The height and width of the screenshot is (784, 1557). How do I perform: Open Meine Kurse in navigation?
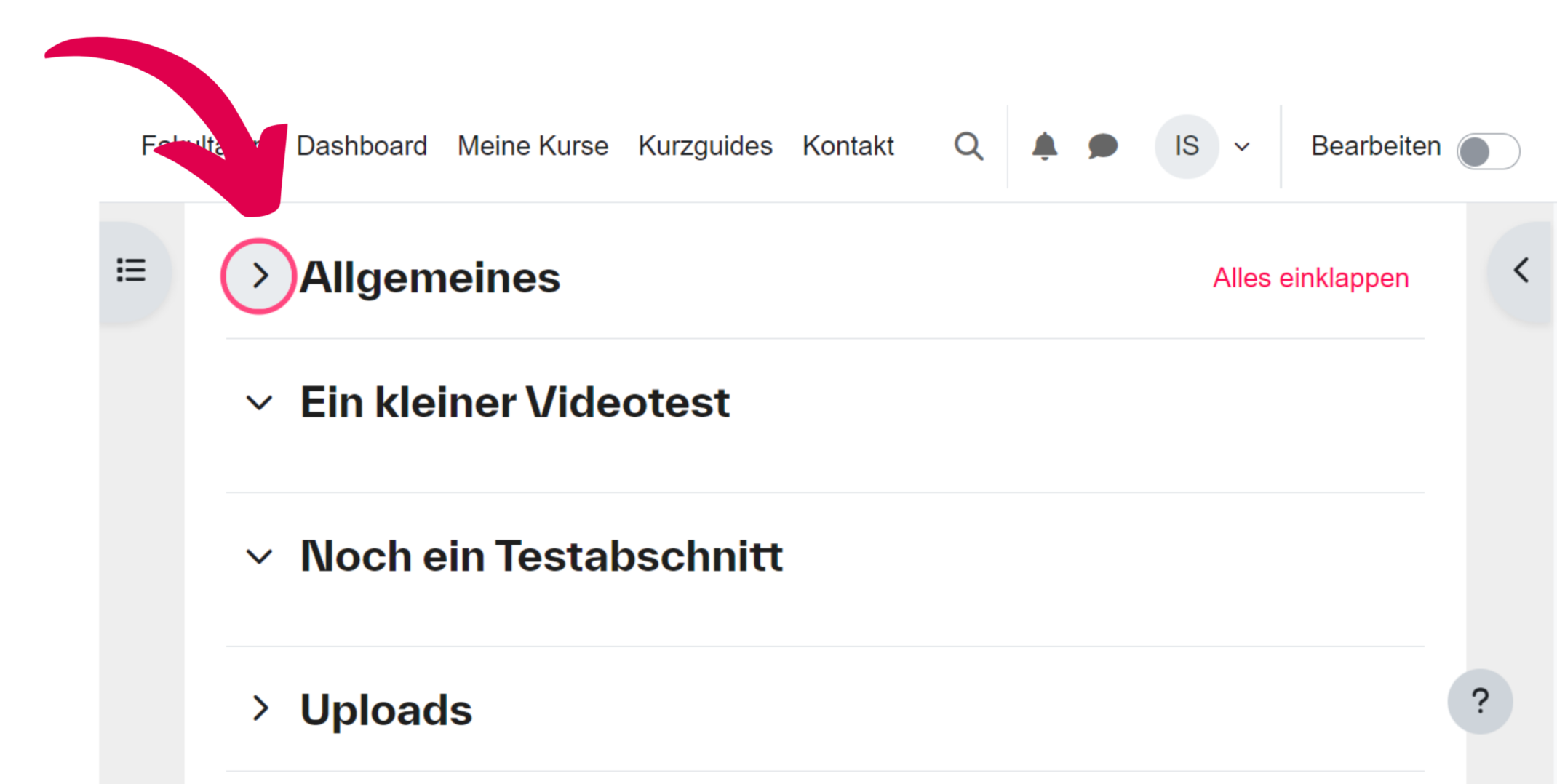(x=533, y=146)
